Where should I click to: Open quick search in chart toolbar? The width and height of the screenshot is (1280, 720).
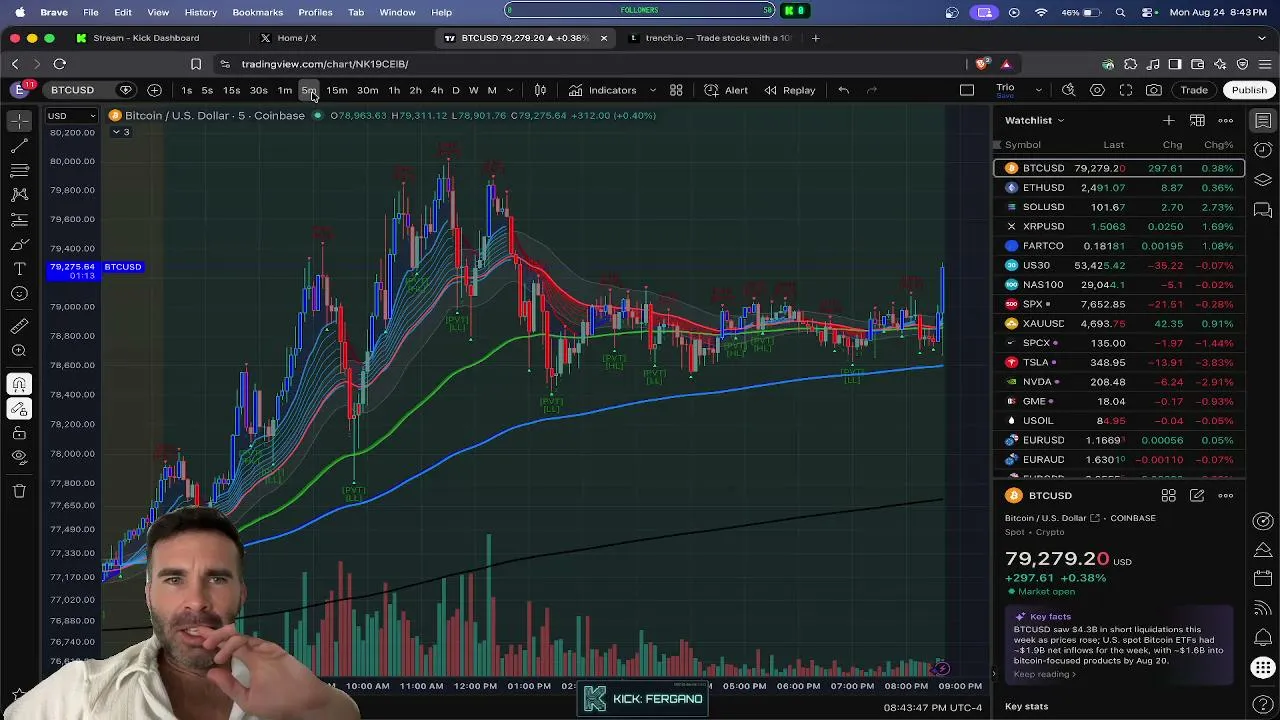coord(1068,90)
